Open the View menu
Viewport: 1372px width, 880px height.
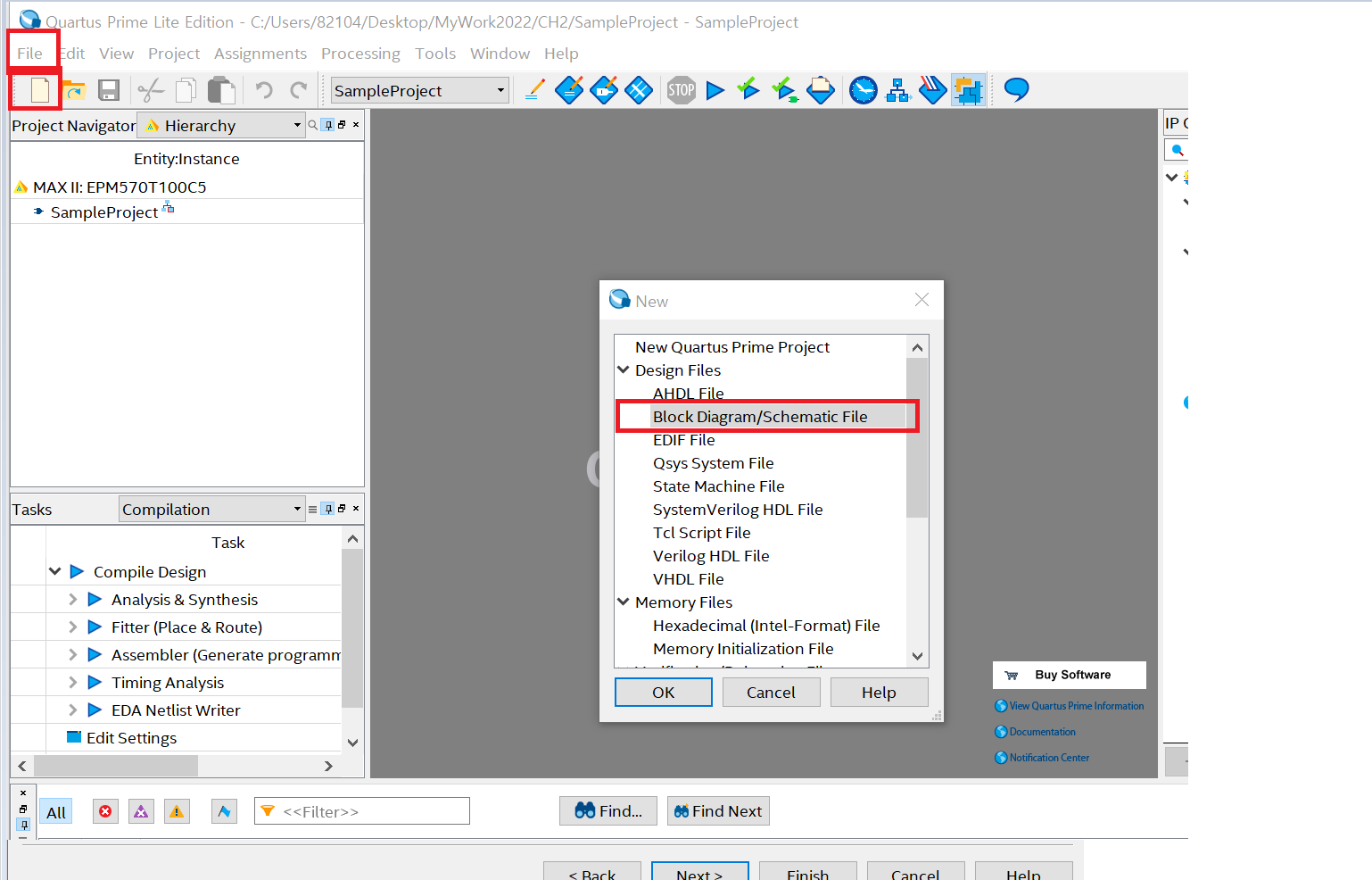[x=116, y=54]
